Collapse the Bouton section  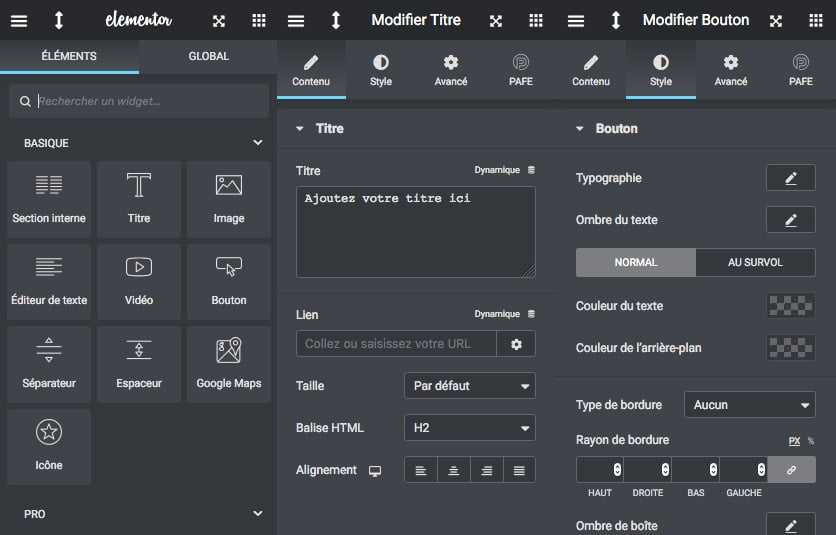pos(580,129)
